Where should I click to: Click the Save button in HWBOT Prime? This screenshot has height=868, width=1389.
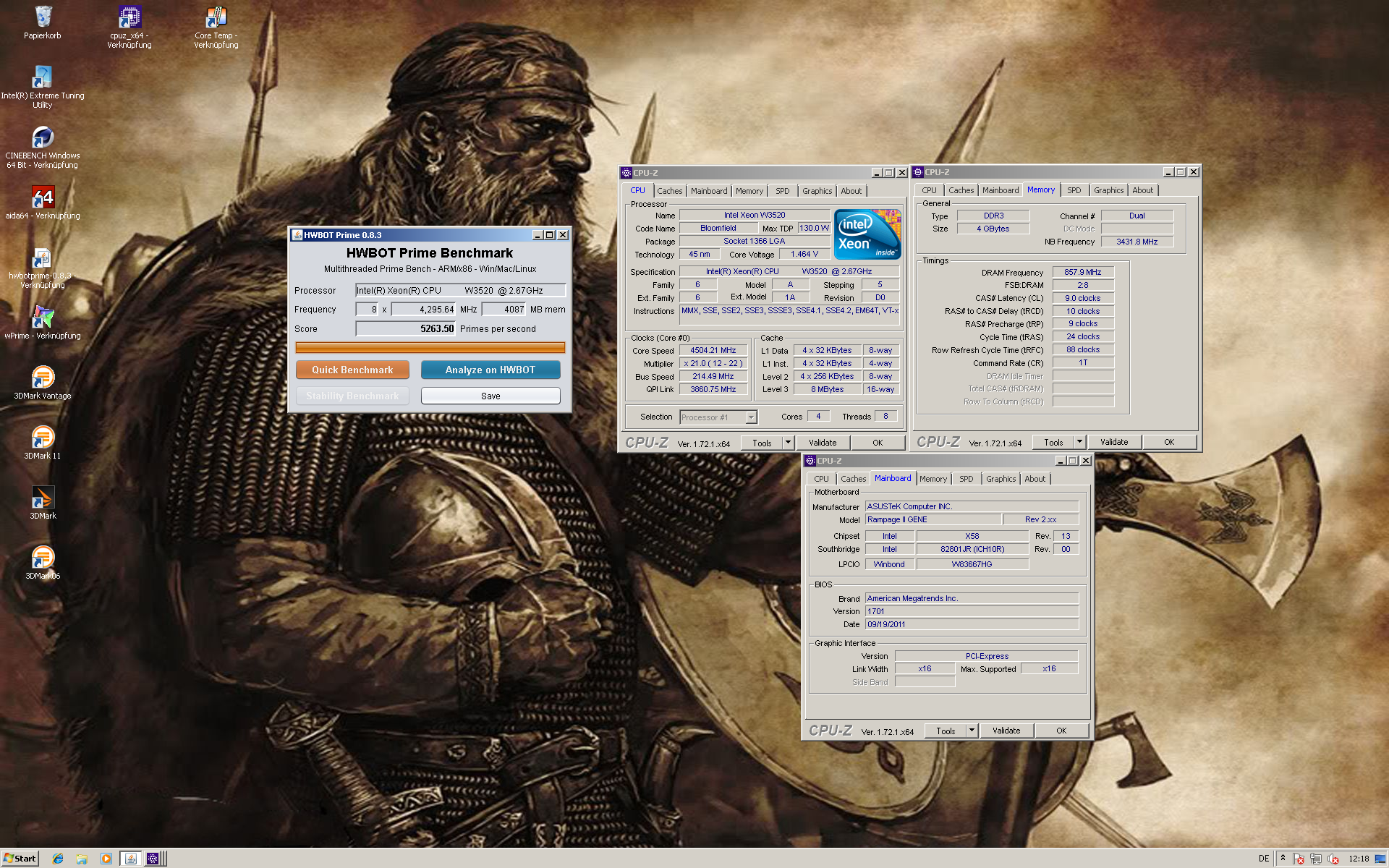[x=490, y=396]
